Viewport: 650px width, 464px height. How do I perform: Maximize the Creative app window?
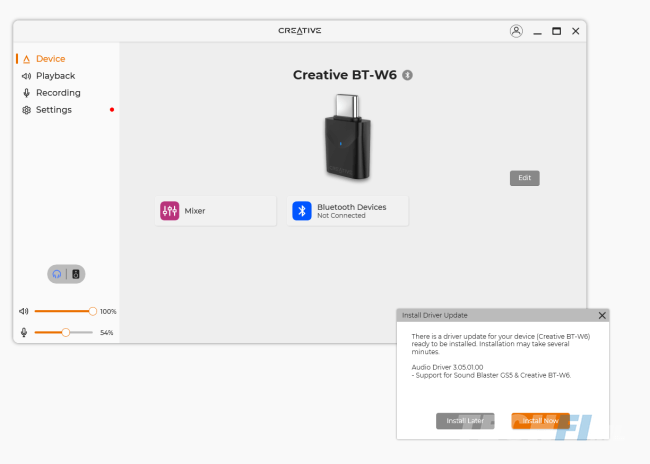tap(556, 31)
